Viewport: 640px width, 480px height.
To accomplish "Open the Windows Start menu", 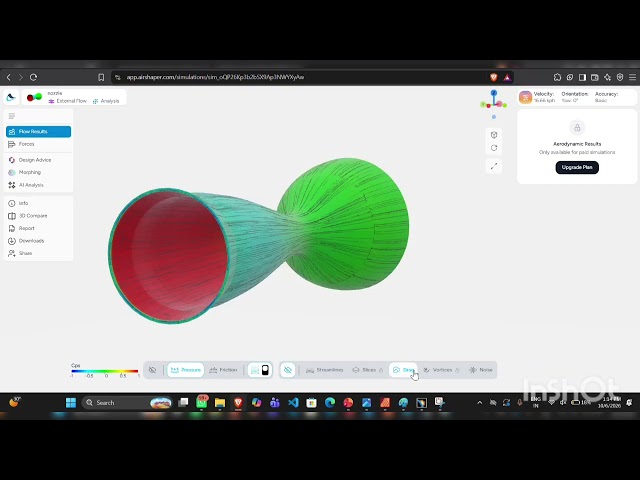I will pyautogui.click(x=71, y=403).
